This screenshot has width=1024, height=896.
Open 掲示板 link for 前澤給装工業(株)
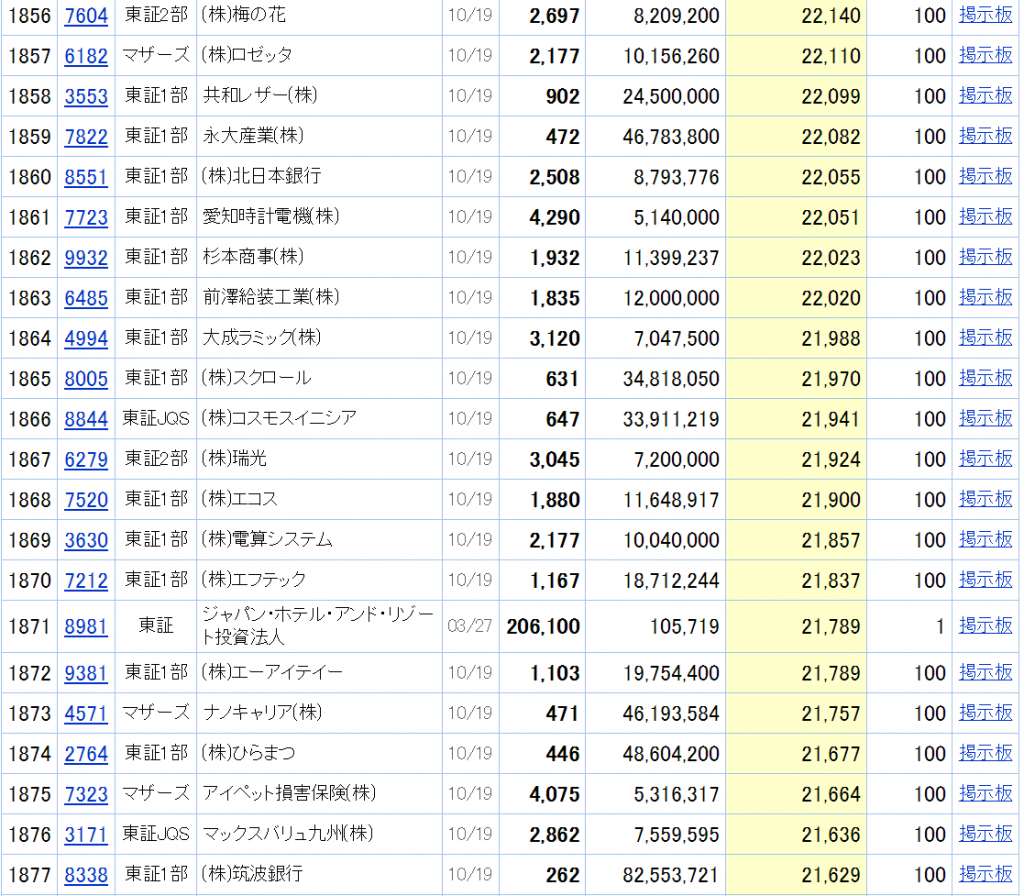[985, 298]
